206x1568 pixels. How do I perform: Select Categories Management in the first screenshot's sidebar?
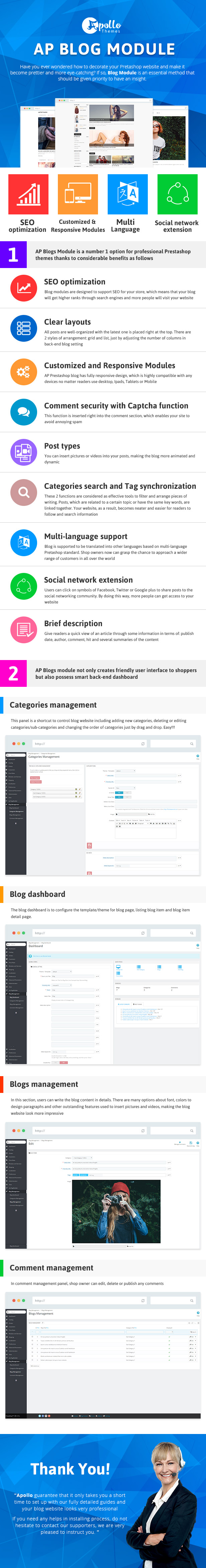[16, 811]
